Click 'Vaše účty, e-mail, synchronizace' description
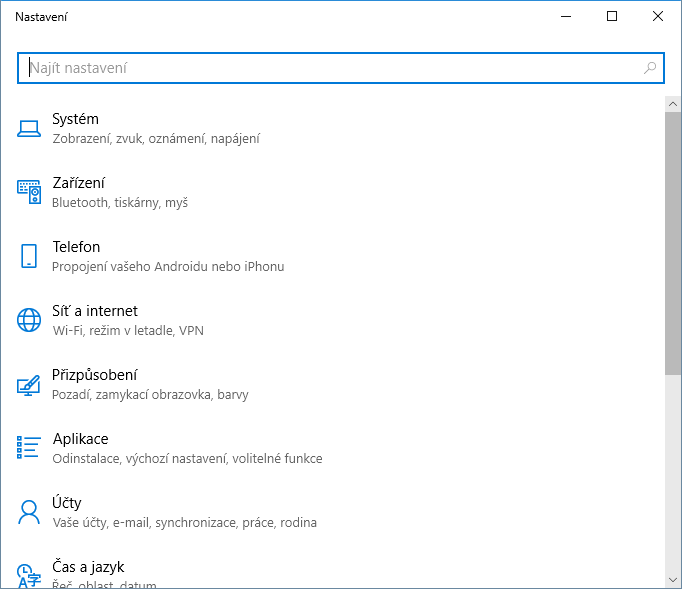Image resolution: width=682 pixels, height=589 pixels. (184, 522)
